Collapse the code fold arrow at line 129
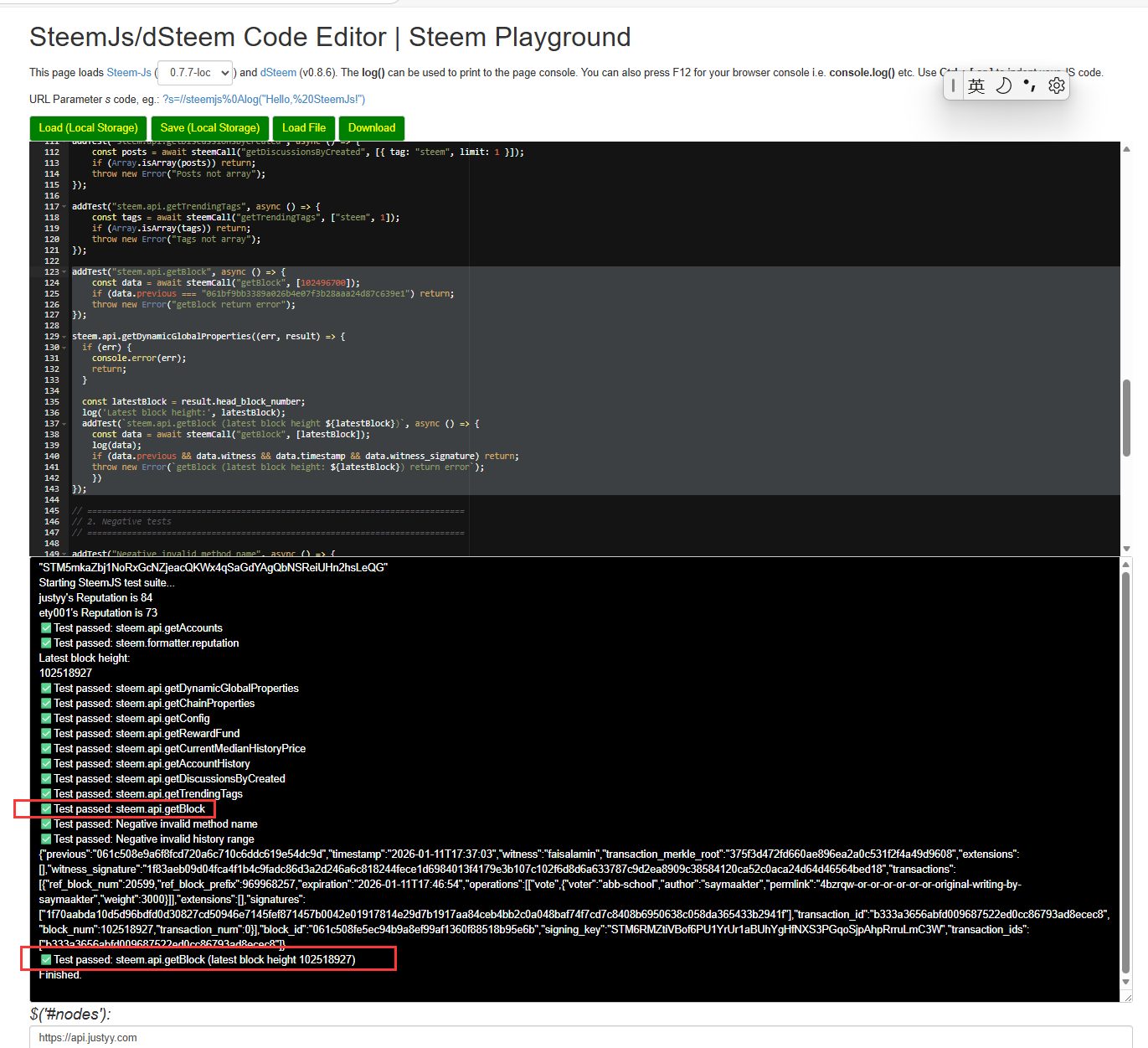This screenshot has height=1048, width=1148. [x=64, y=337]
